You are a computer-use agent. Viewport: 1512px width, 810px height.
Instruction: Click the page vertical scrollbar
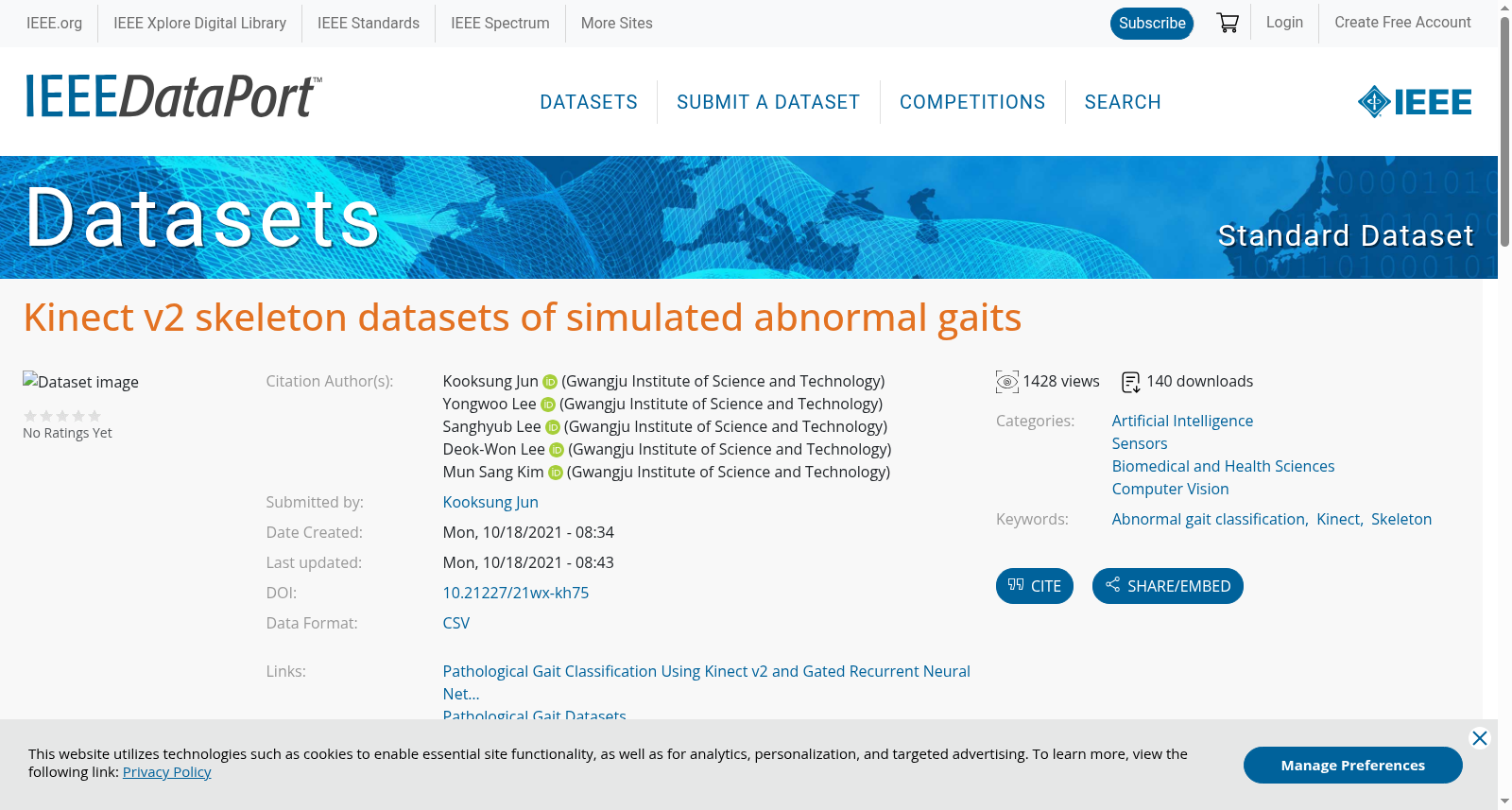tap(1504, 132)
